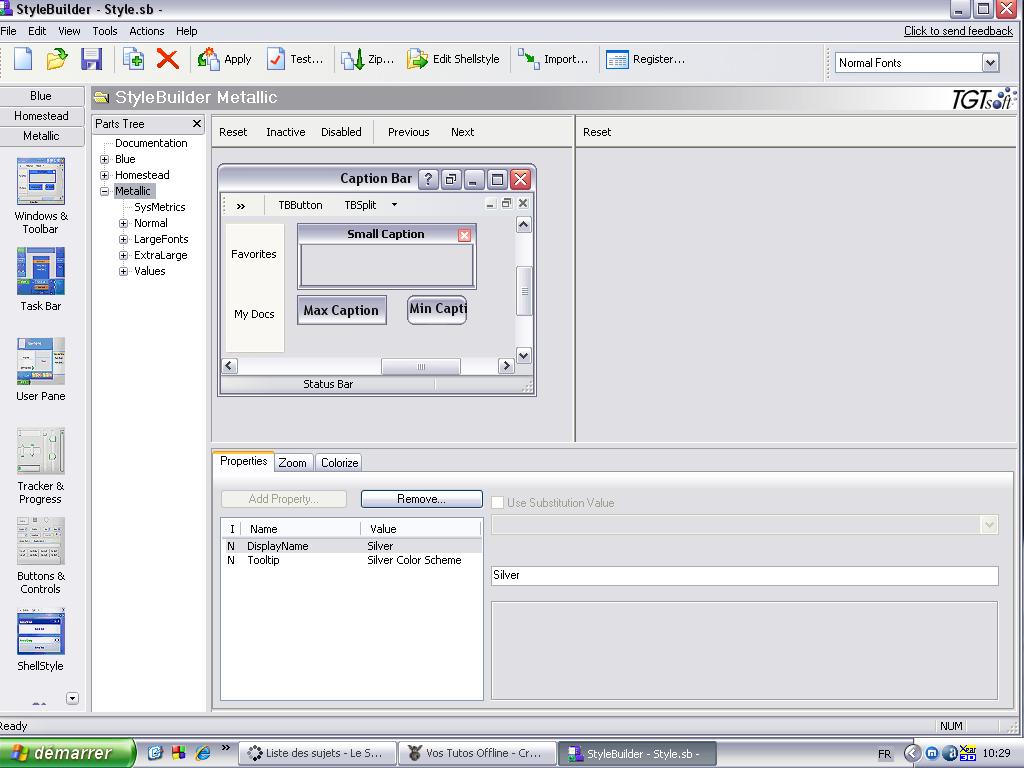Open a file with the folder icon

pyautogui.click(x=57, y=60)
